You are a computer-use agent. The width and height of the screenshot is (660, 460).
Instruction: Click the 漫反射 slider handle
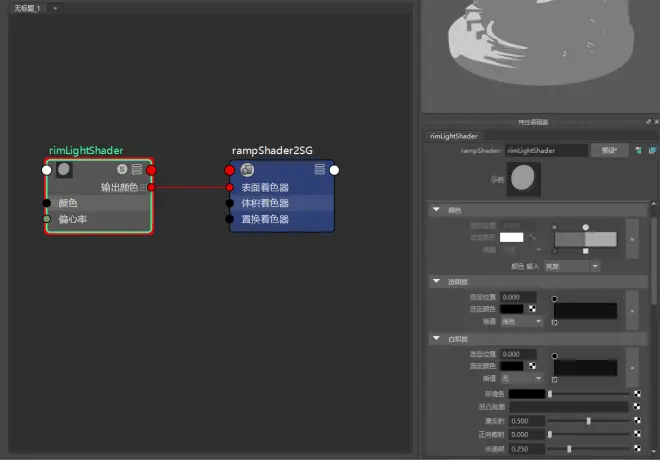click(x=588, y=421)
